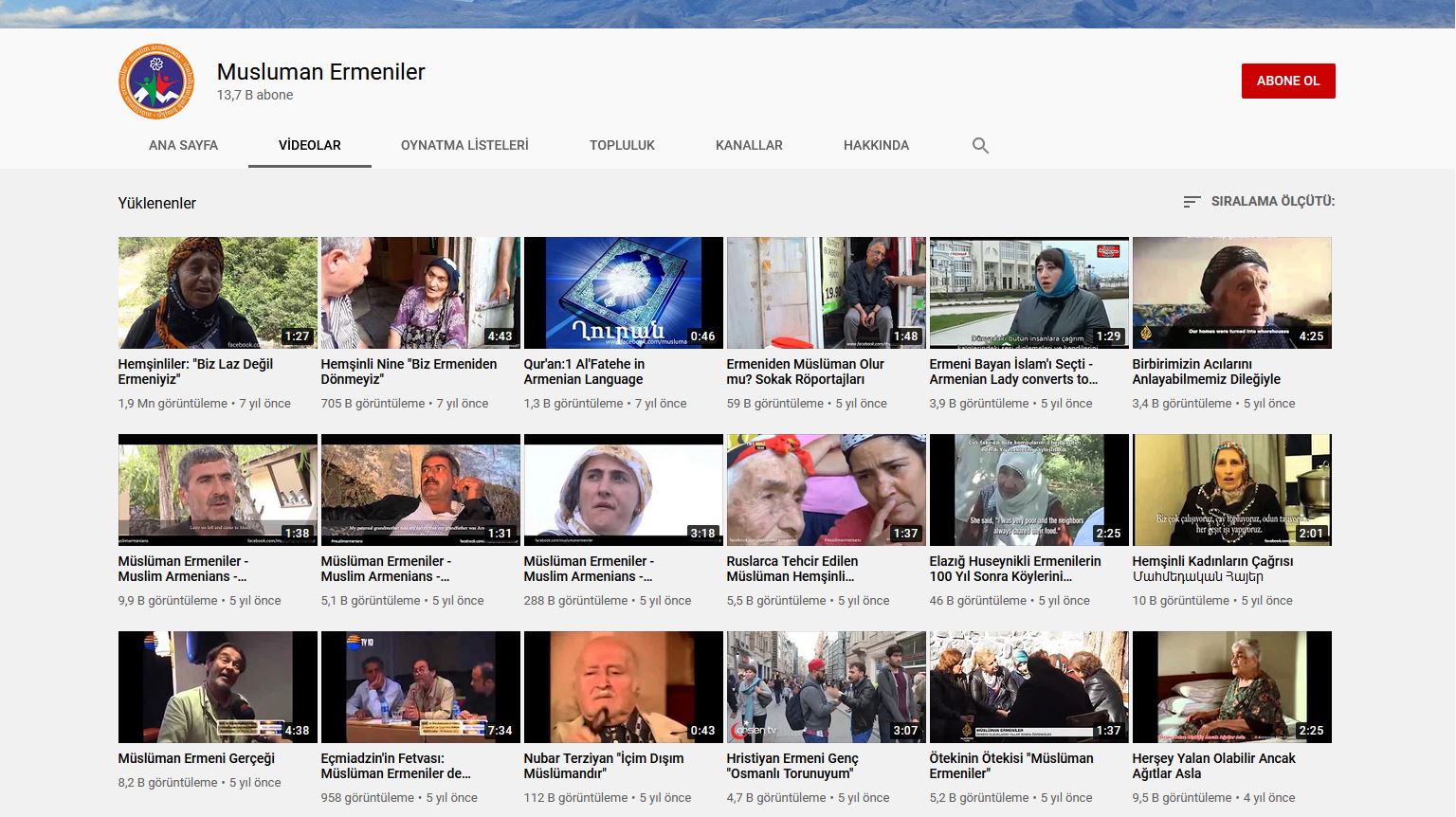This screenshot has height=817, width=1456.
Task: Click the Yüklenenler section heading
Action: (157, 203)
